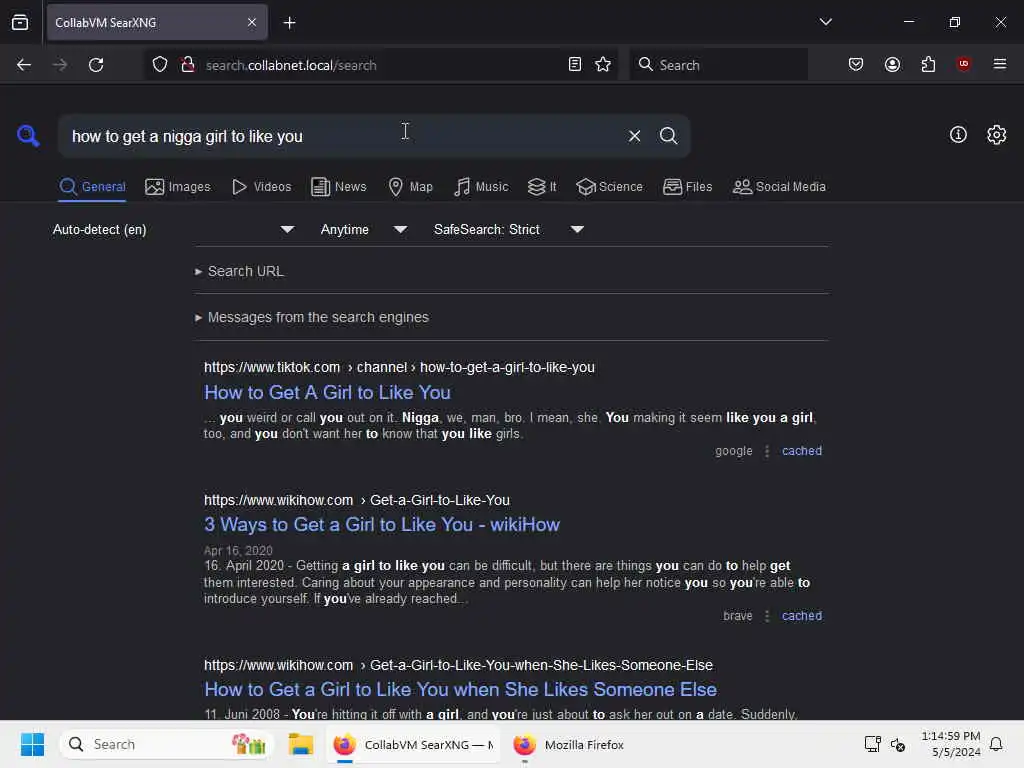Click the Firefox View icon in tab bar

coord(20,23)
